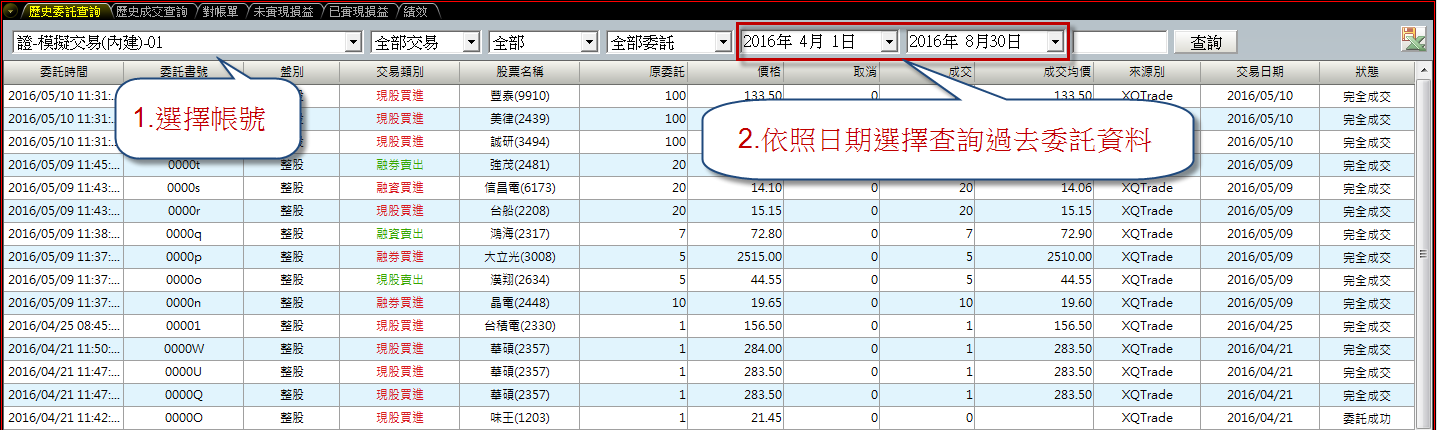Select the 未實現損益 tab
Image resolution: width=1437 pixels, height=430 pixels.
coord(285,10)
